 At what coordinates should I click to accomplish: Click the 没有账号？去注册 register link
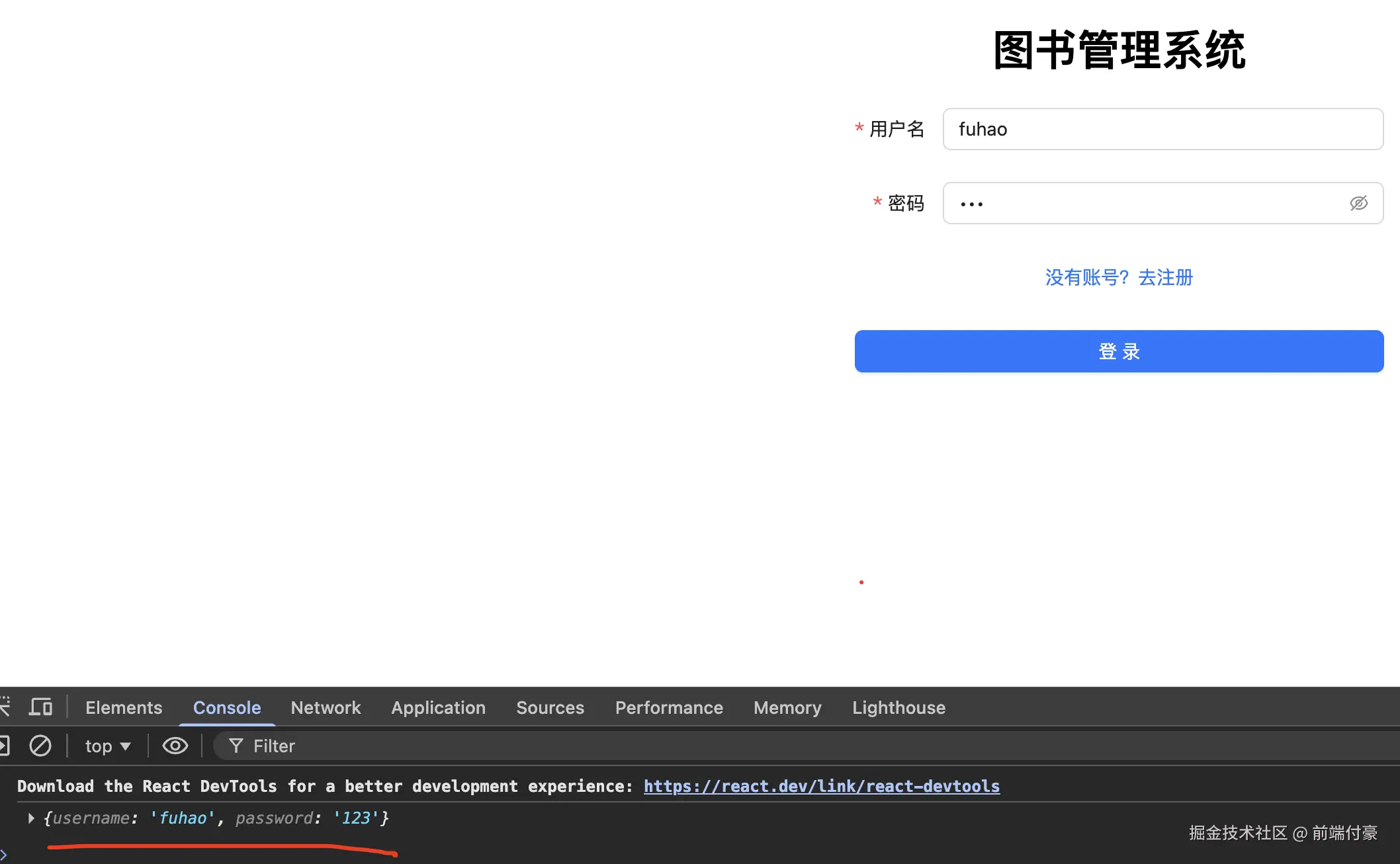coord(1119,277)
